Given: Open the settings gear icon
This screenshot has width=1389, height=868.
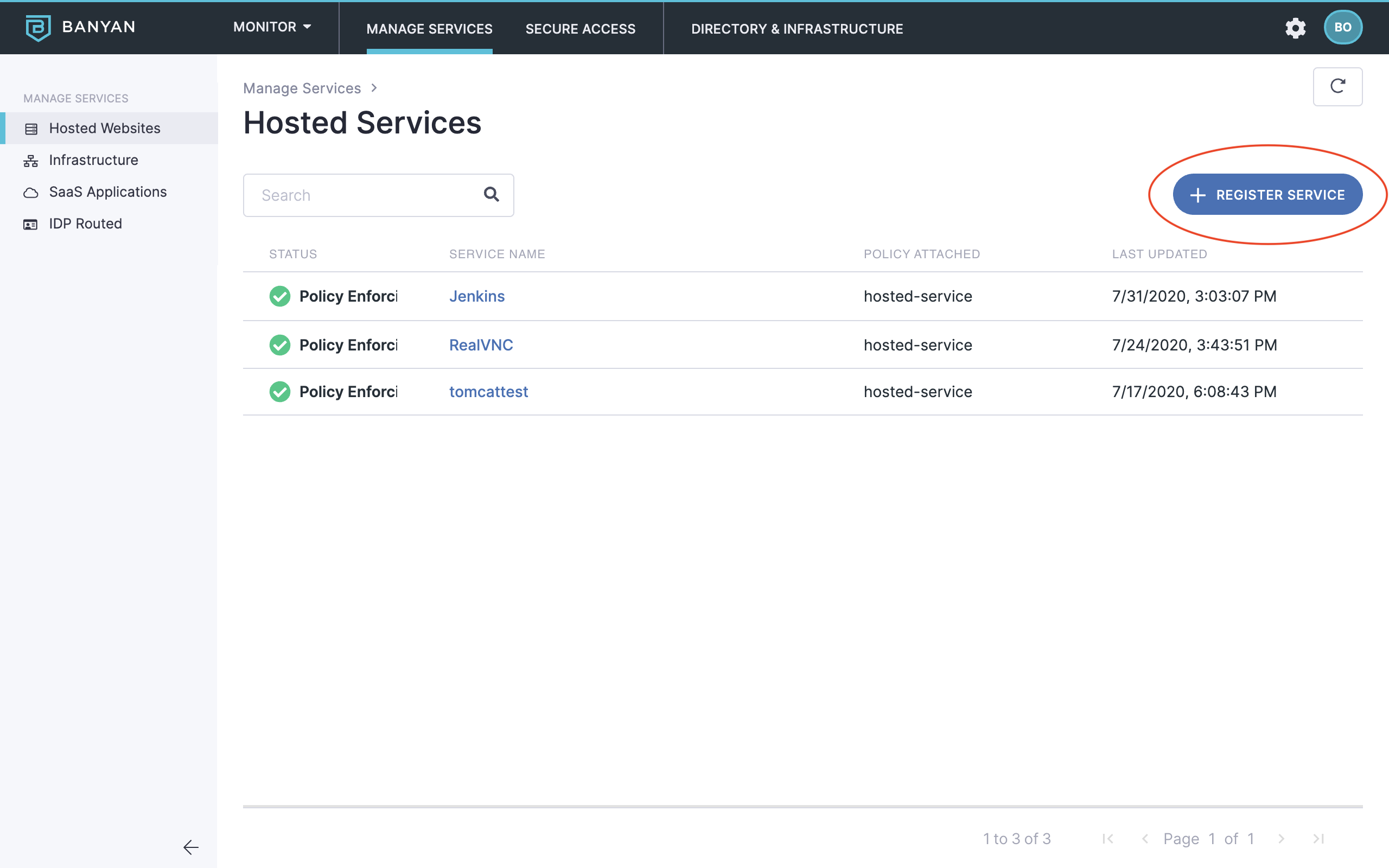Looking at the screenshot, I should pos(1295,28).
